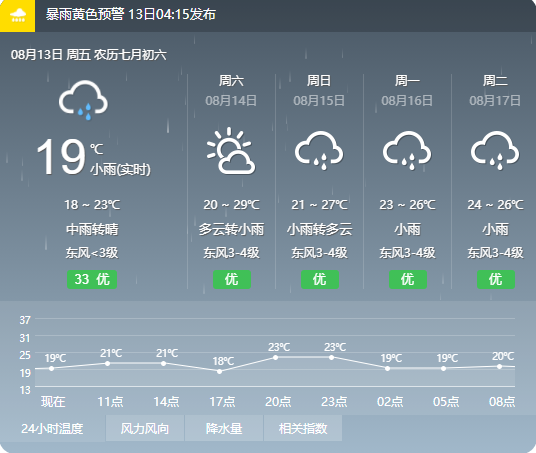Image resolution: width=536 pixels, height=453 pixels.
Task: Click the 08月14日 date label
Action: click(231, 101)
